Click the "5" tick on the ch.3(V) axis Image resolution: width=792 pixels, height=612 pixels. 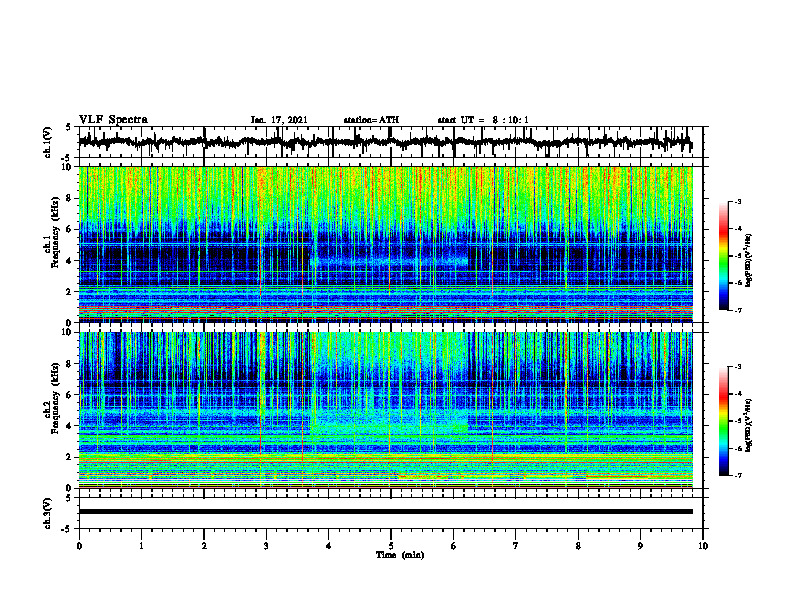pos(69,498)
